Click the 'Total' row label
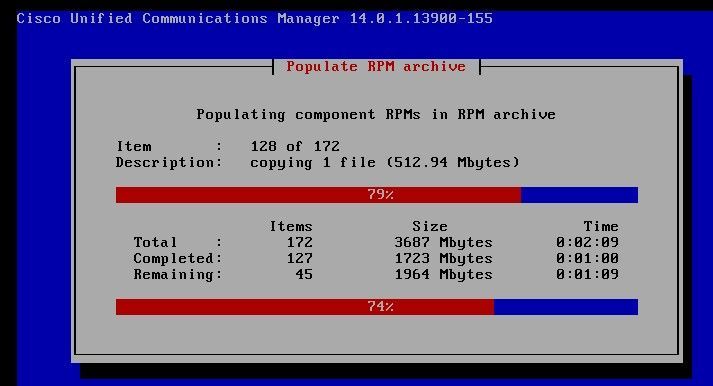 (155, 242)
